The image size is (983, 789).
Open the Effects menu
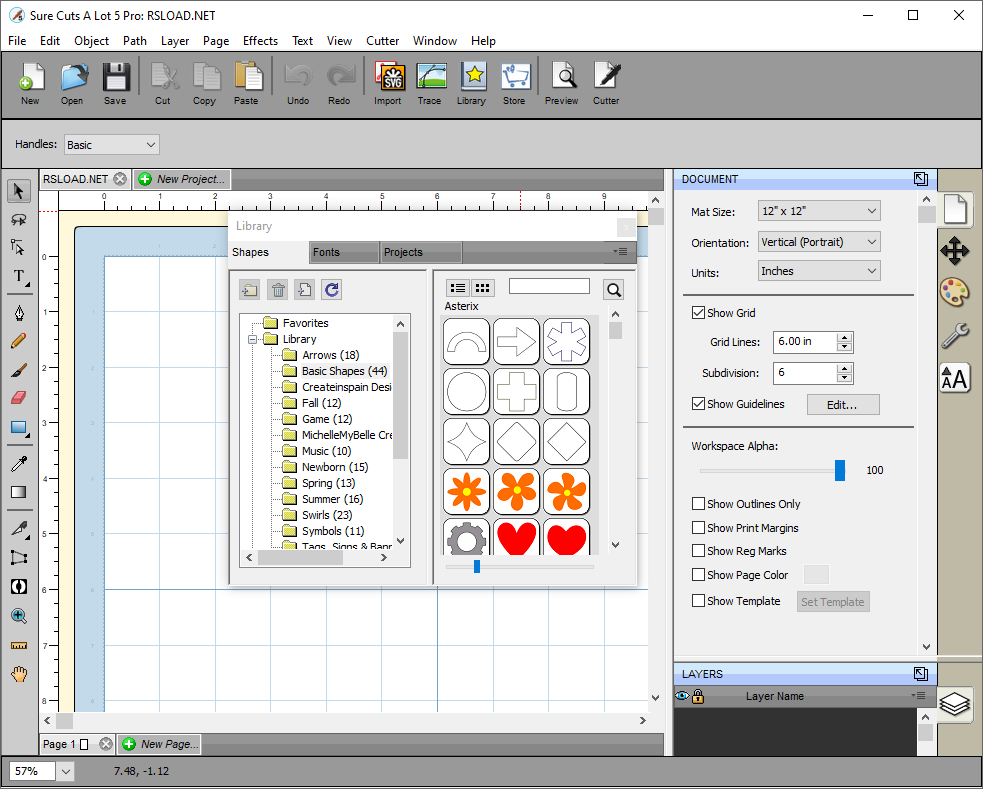[x=260, y=41]
